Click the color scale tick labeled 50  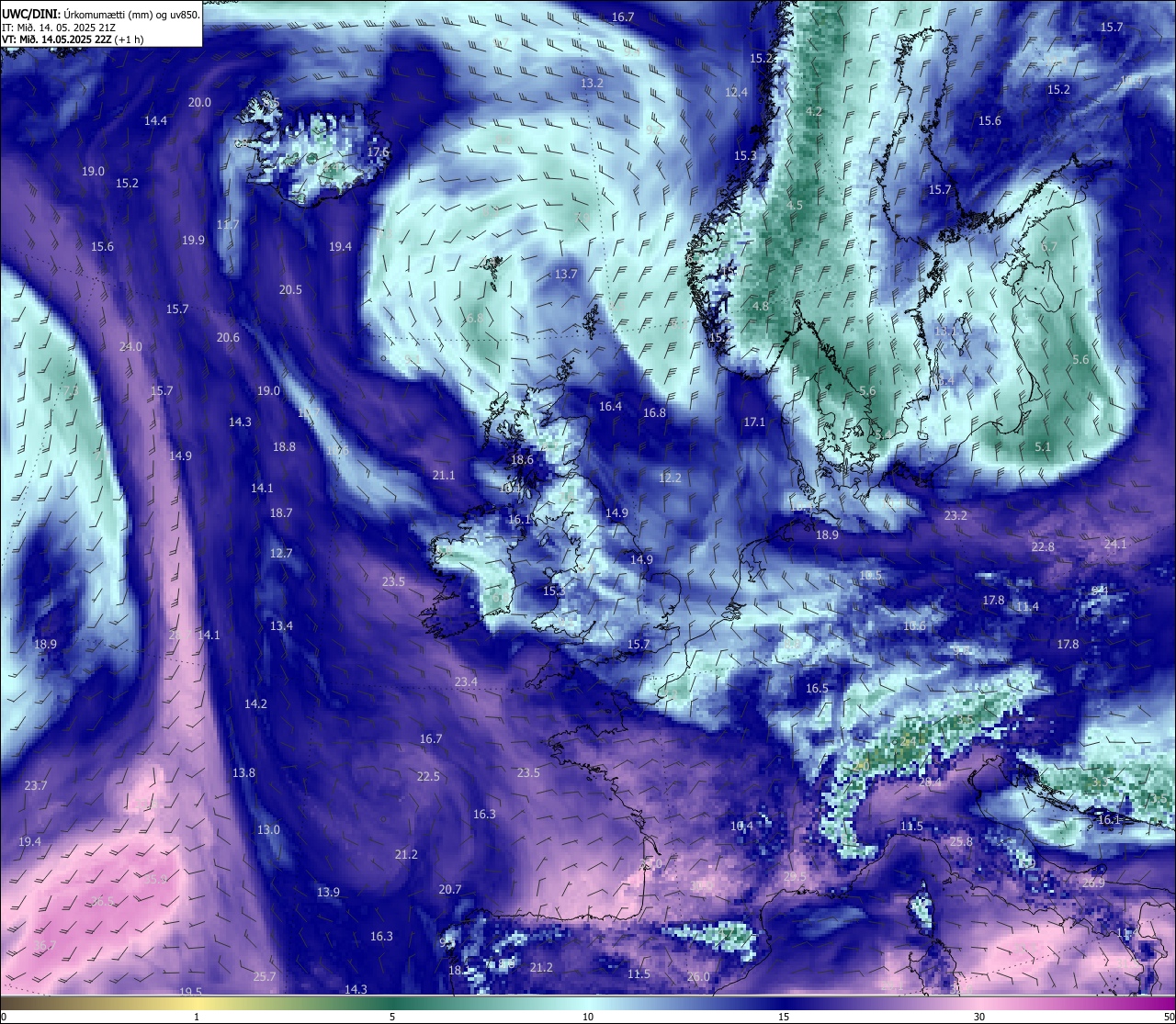point(1169,1017)
